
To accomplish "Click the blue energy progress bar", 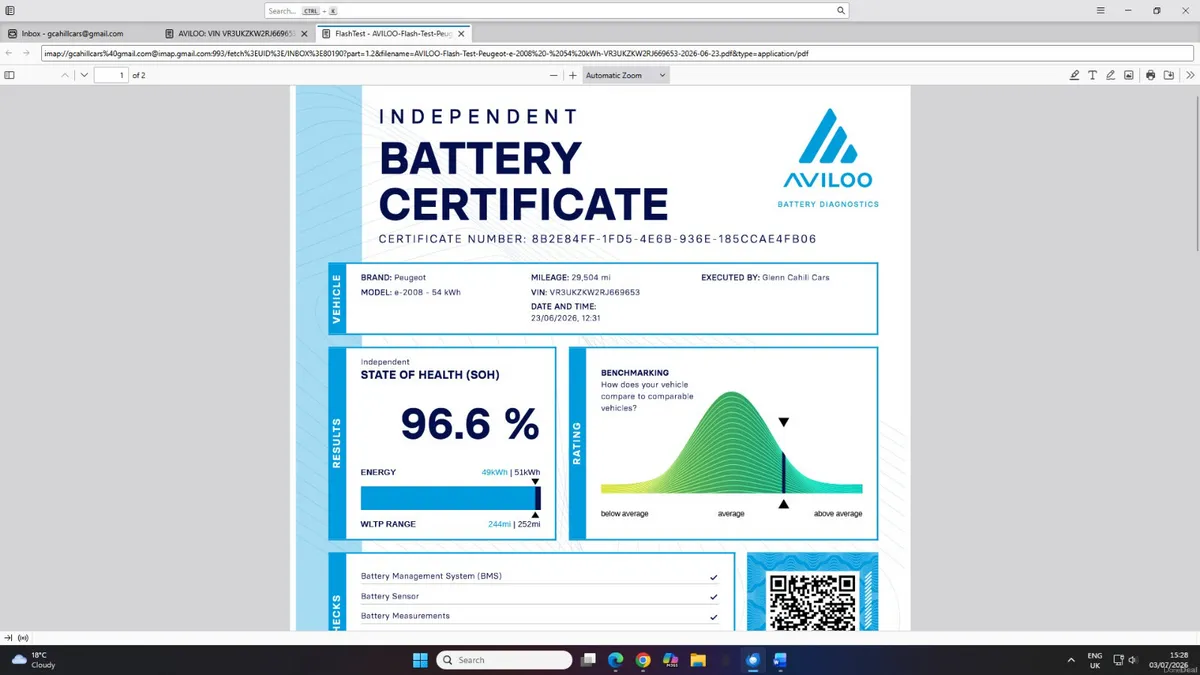I will (450, 498).
